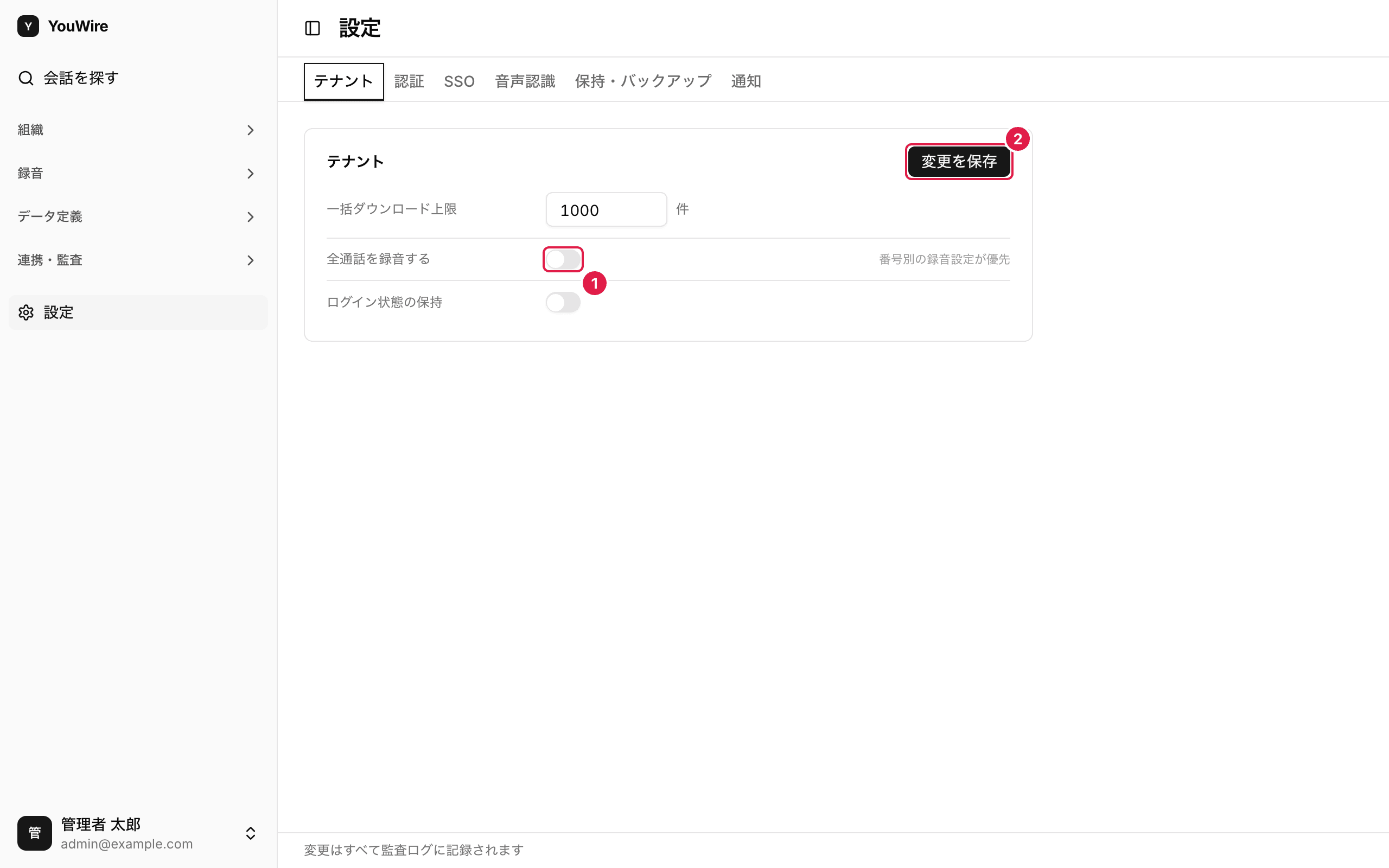
Task: Expand the 連携・監査 section chevron
Action: pos(251,260)
